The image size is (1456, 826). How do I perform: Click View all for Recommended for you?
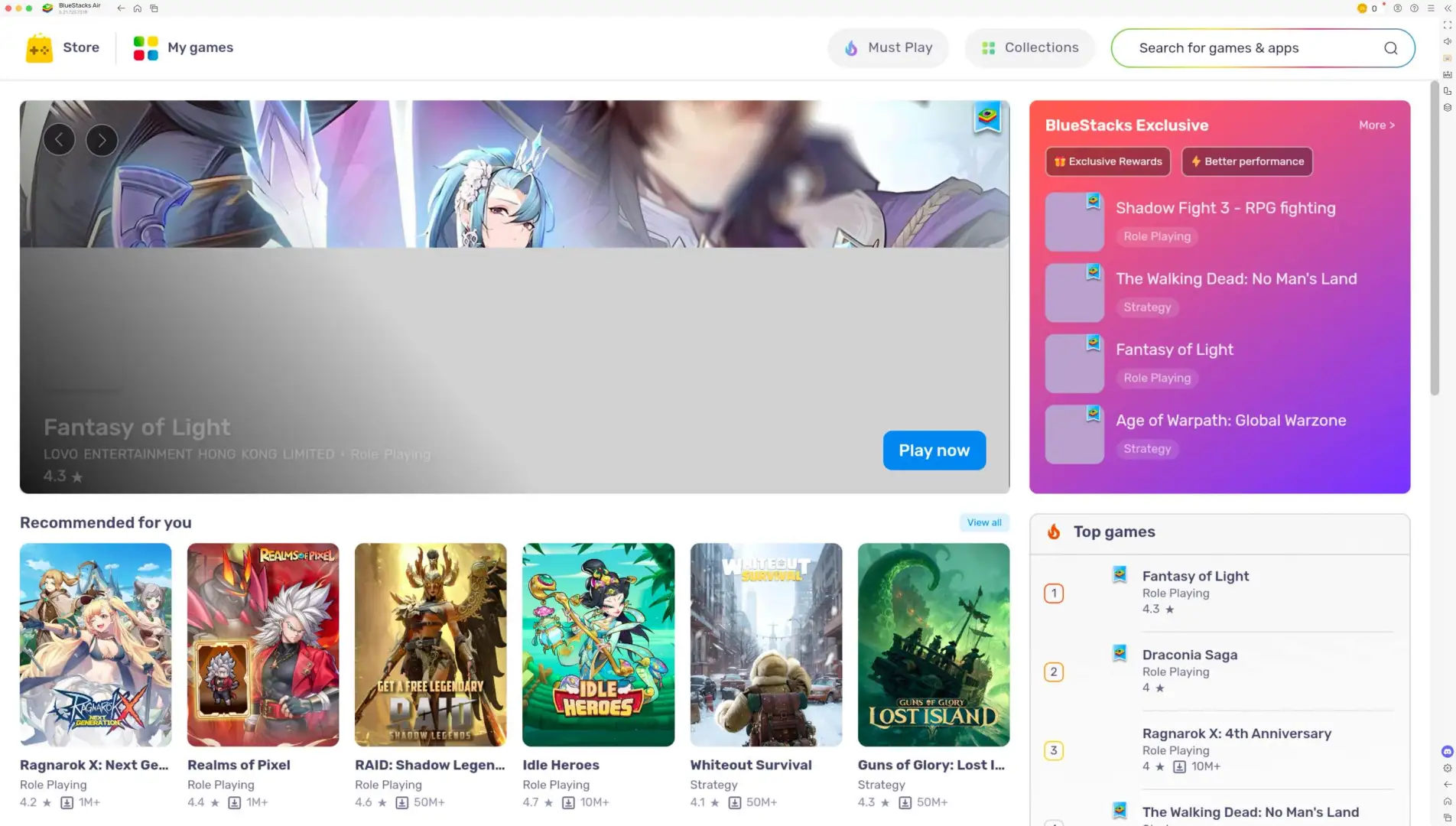pos(984,522)
